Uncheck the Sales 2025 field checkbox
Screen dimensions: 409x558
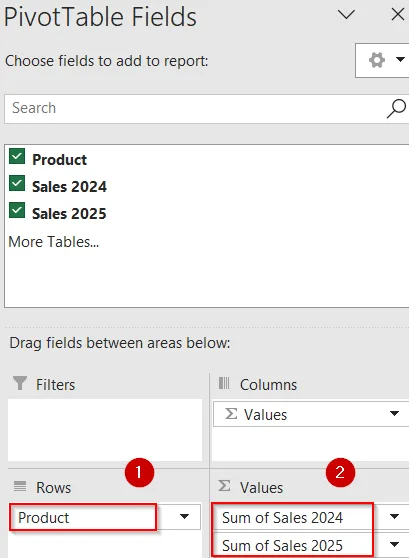pyautogui.click(x=17, y=210)
